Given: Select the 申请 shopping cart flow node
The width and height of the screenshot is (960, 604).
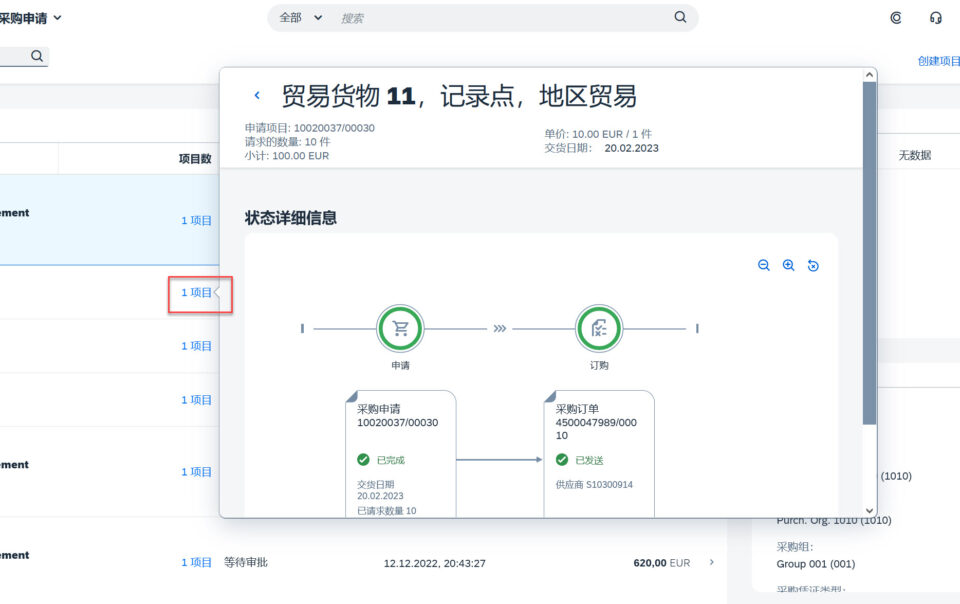Looking at the screenshot, I should coord(400,329).
